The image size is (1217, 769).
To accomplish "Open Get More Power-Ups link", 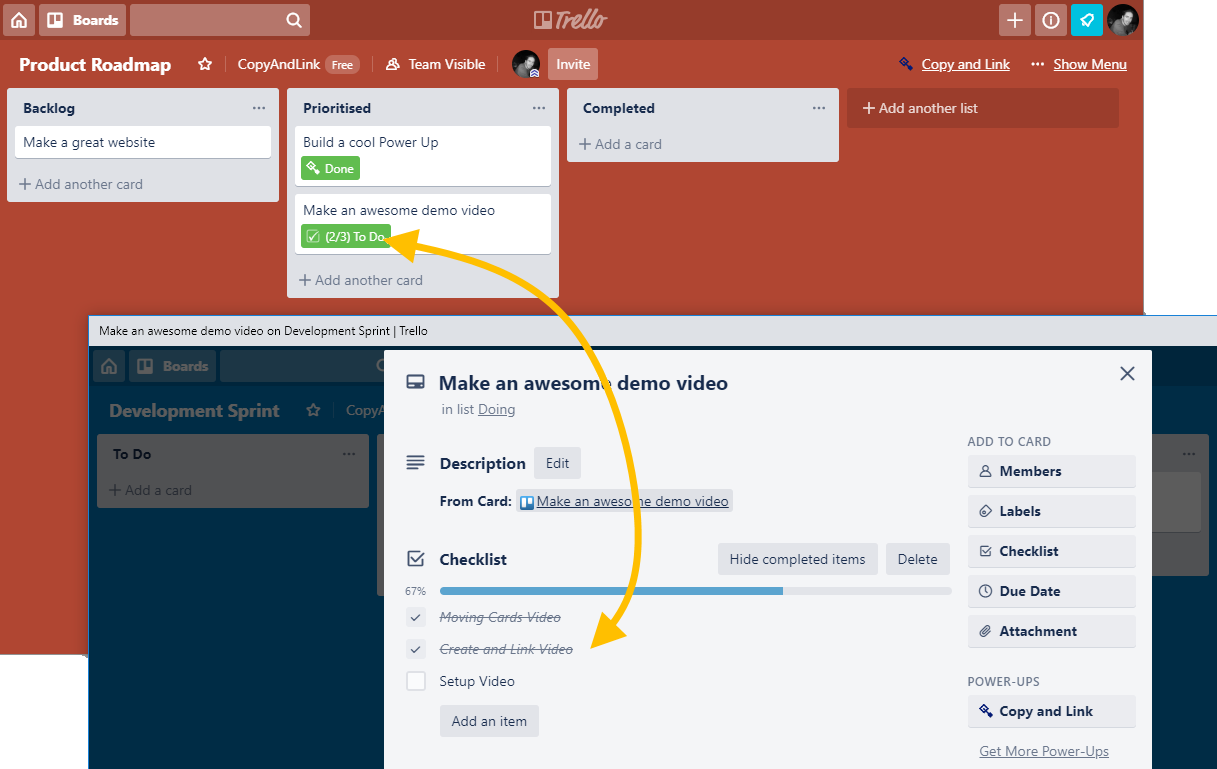I will coord(1044,751).
